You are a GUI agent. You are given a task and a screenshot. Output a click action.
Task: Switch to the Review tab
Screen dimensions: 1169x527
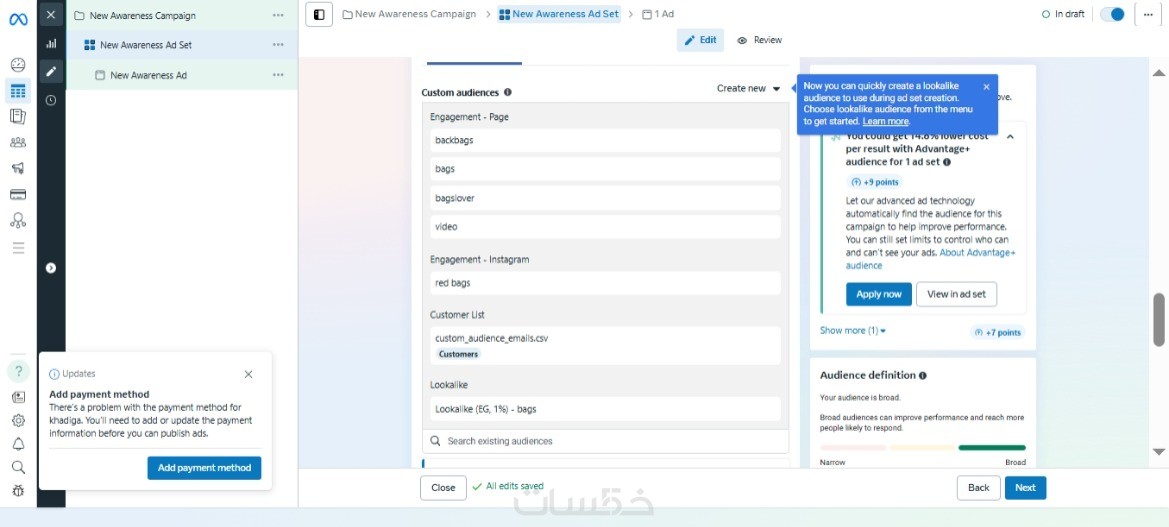point(760,40)
